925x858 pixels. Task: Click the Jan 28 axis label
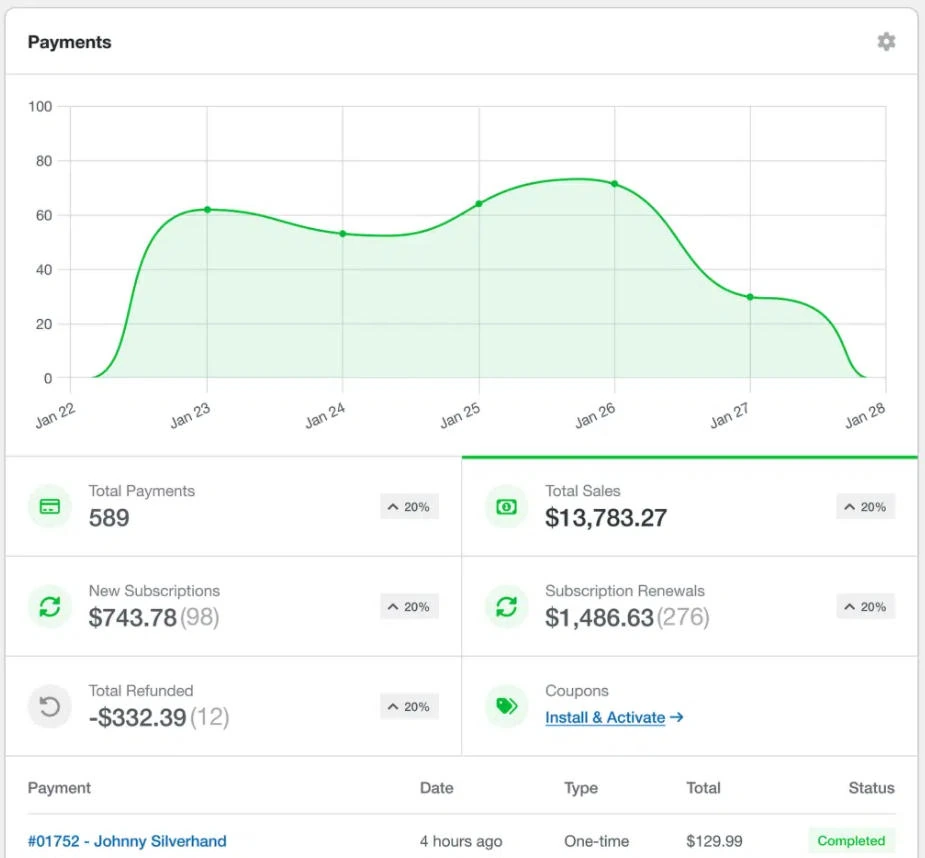click(x=865, y=415)
